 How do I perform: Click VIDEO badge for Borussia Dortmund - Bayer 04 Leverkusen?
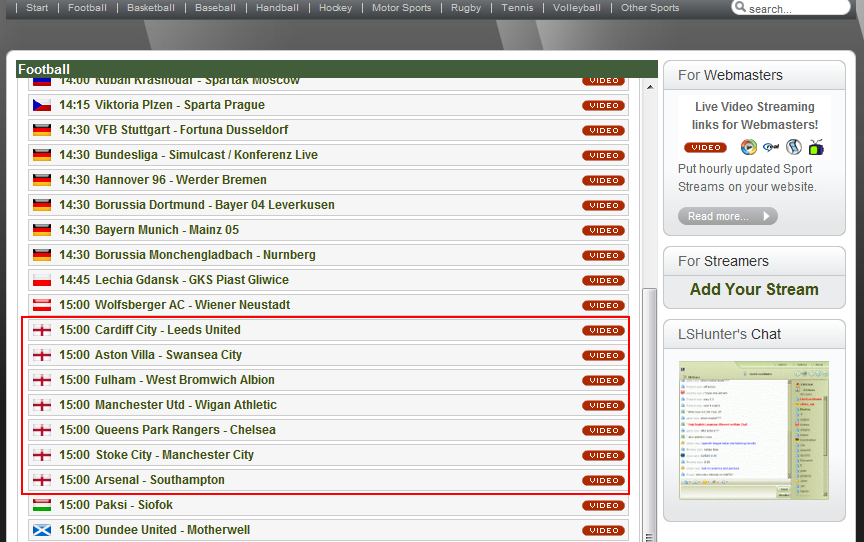pyautogui.click(x=603, y=205)
